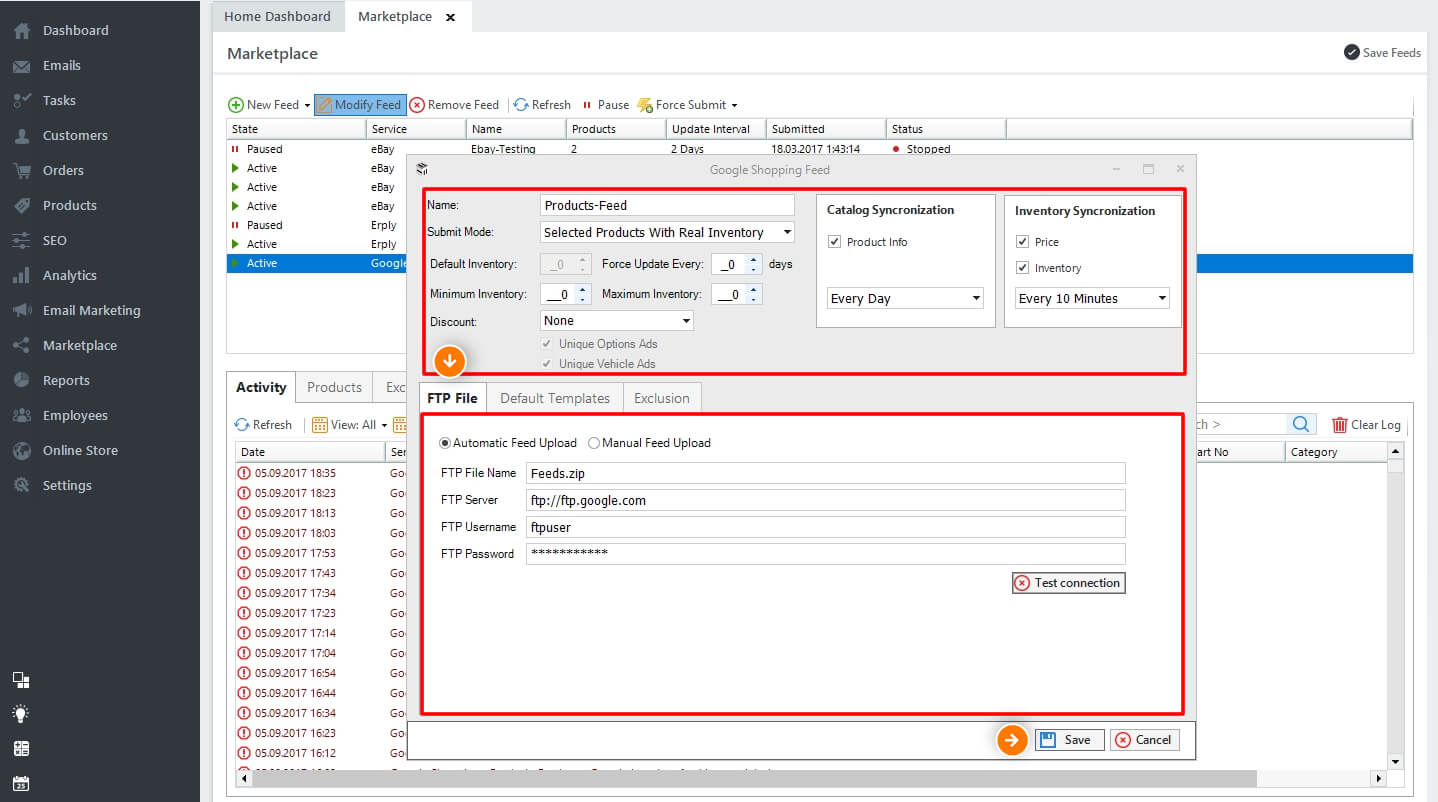Open the SEO section
Image resolution: width=1438 pixels, height=802 pixels.
click(54, 240)
